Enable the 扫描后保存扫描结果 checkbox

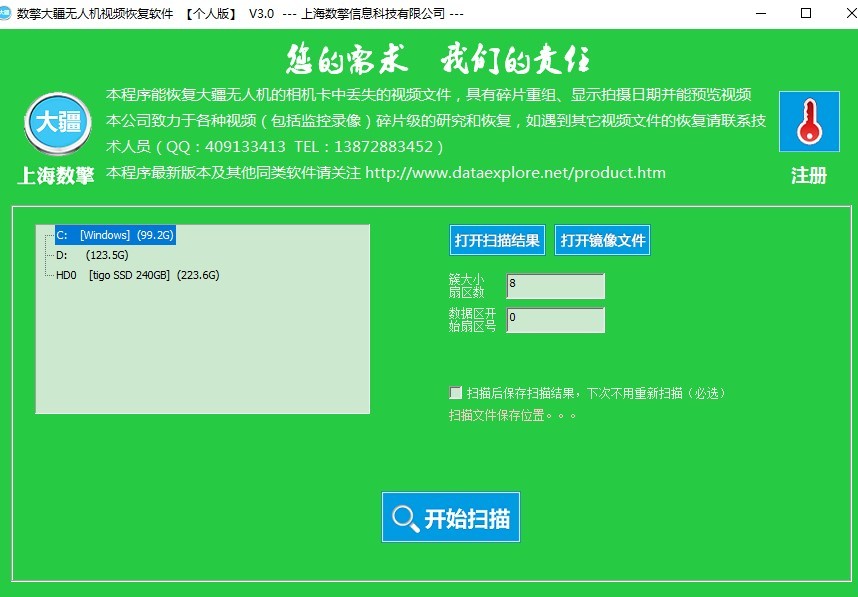pos(455,392)
